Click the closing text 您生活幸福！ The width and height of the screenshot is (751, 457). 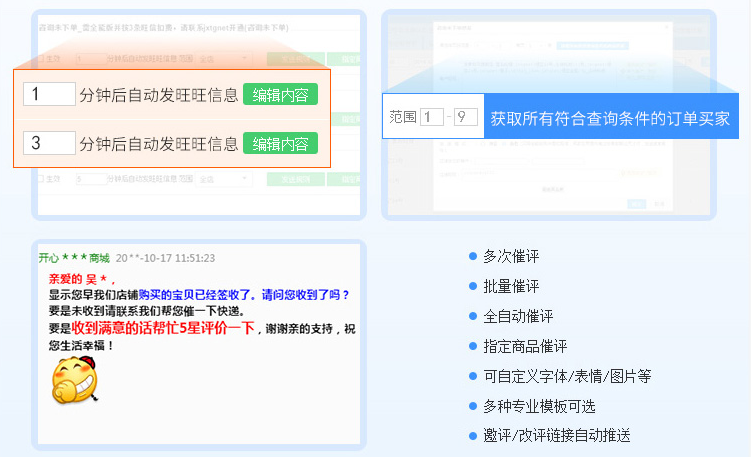(x=81, y=345)
